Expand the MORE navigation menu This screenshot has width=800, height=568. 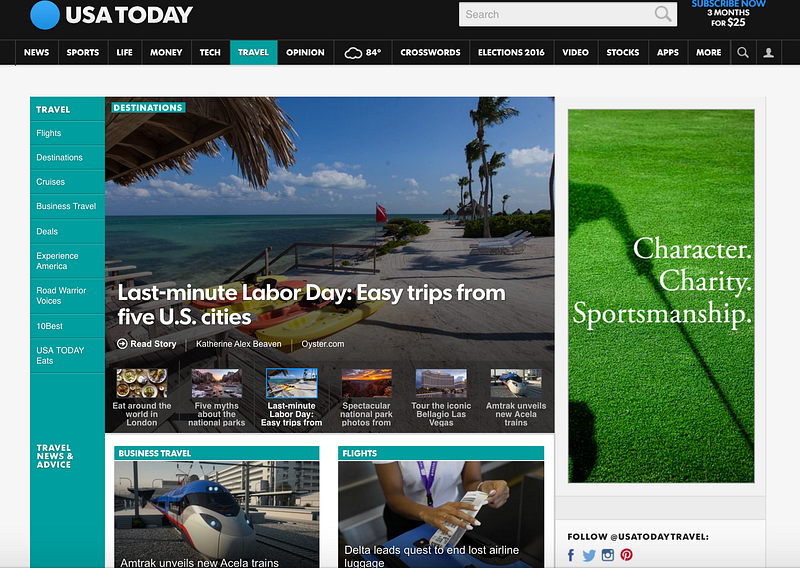point(709,53)
